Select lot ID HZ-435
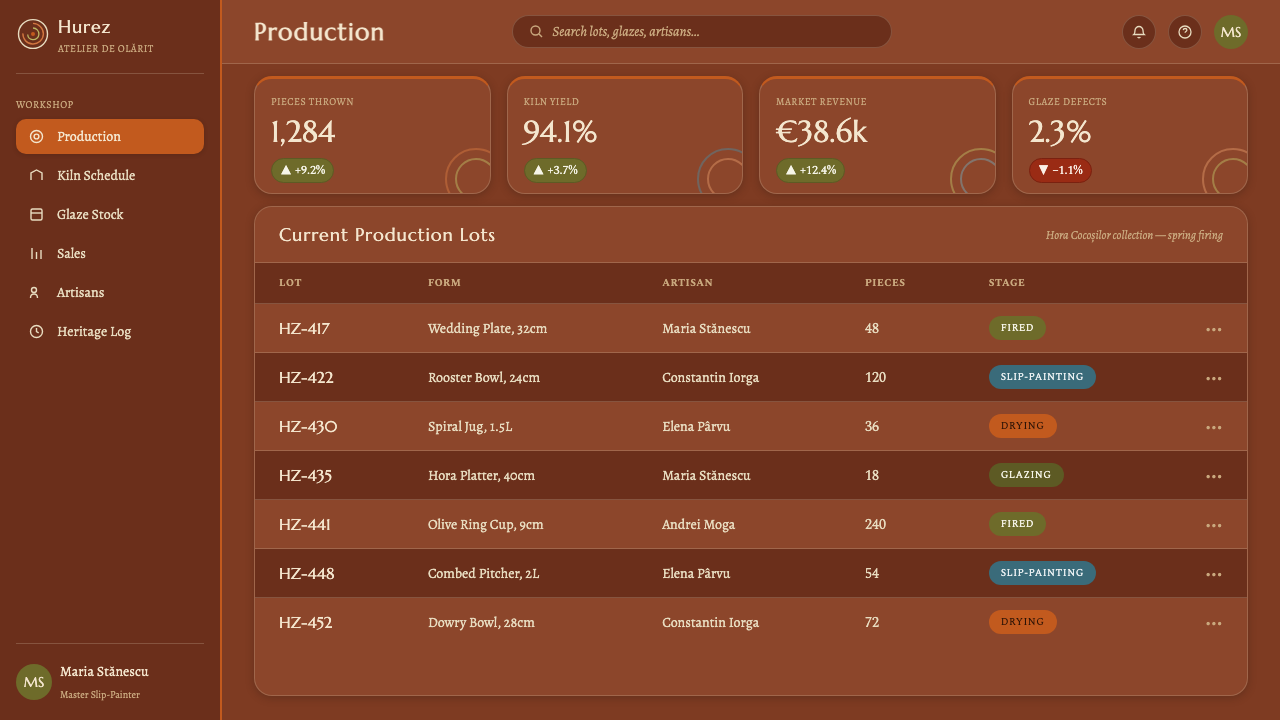1280x720 pixels. pos(305,476)
